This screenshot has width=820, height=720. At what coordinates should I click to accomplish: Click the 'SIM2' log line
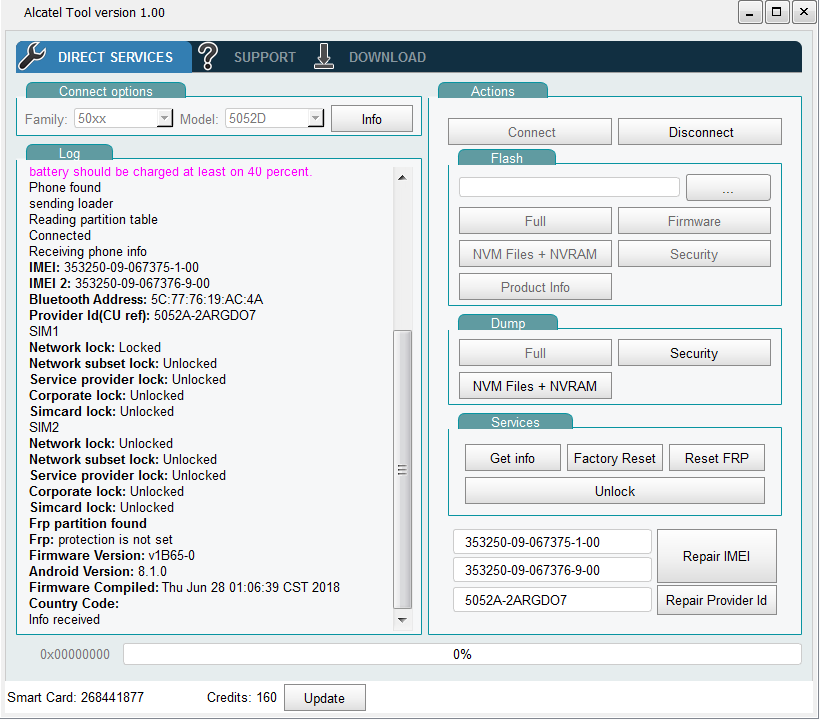[44, 427]
